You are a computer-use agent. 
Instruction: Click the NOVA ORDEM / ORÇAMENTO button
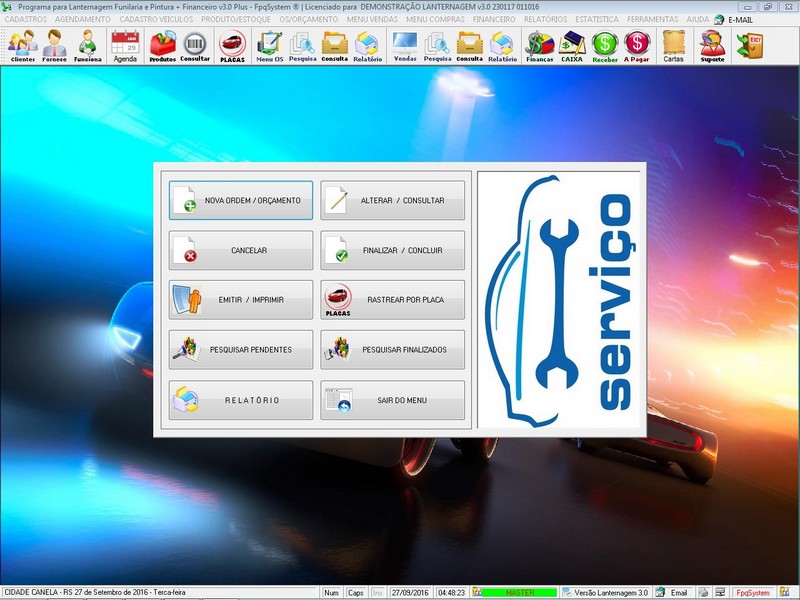(x=241, y=200)
